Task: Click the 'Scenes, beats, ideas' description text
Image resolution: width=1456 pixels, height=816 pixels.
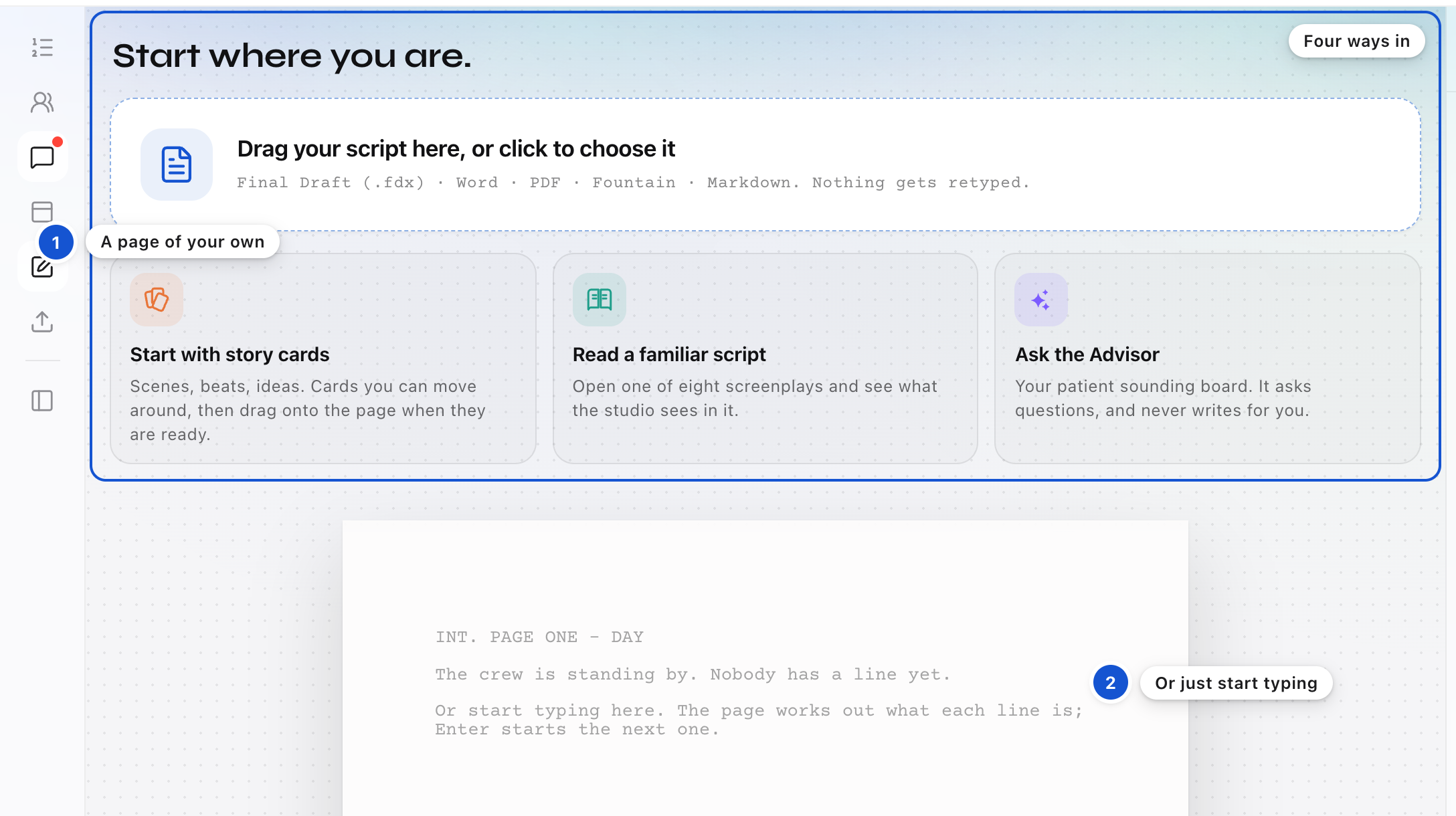Action: (308, 410)
